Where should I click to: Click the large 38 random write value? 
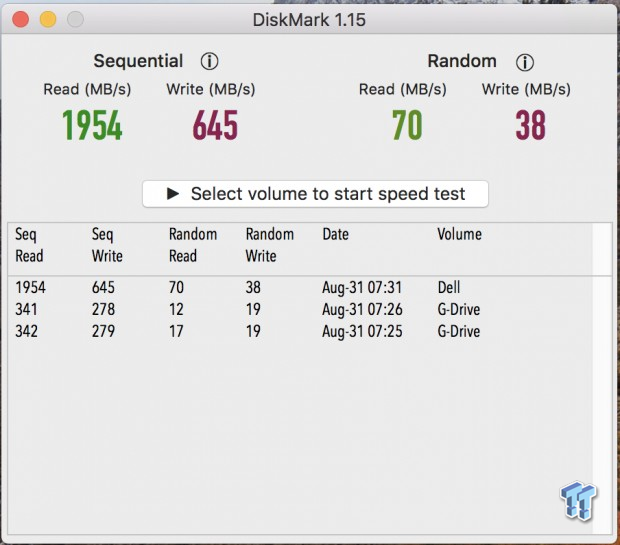tap(531, 125)
